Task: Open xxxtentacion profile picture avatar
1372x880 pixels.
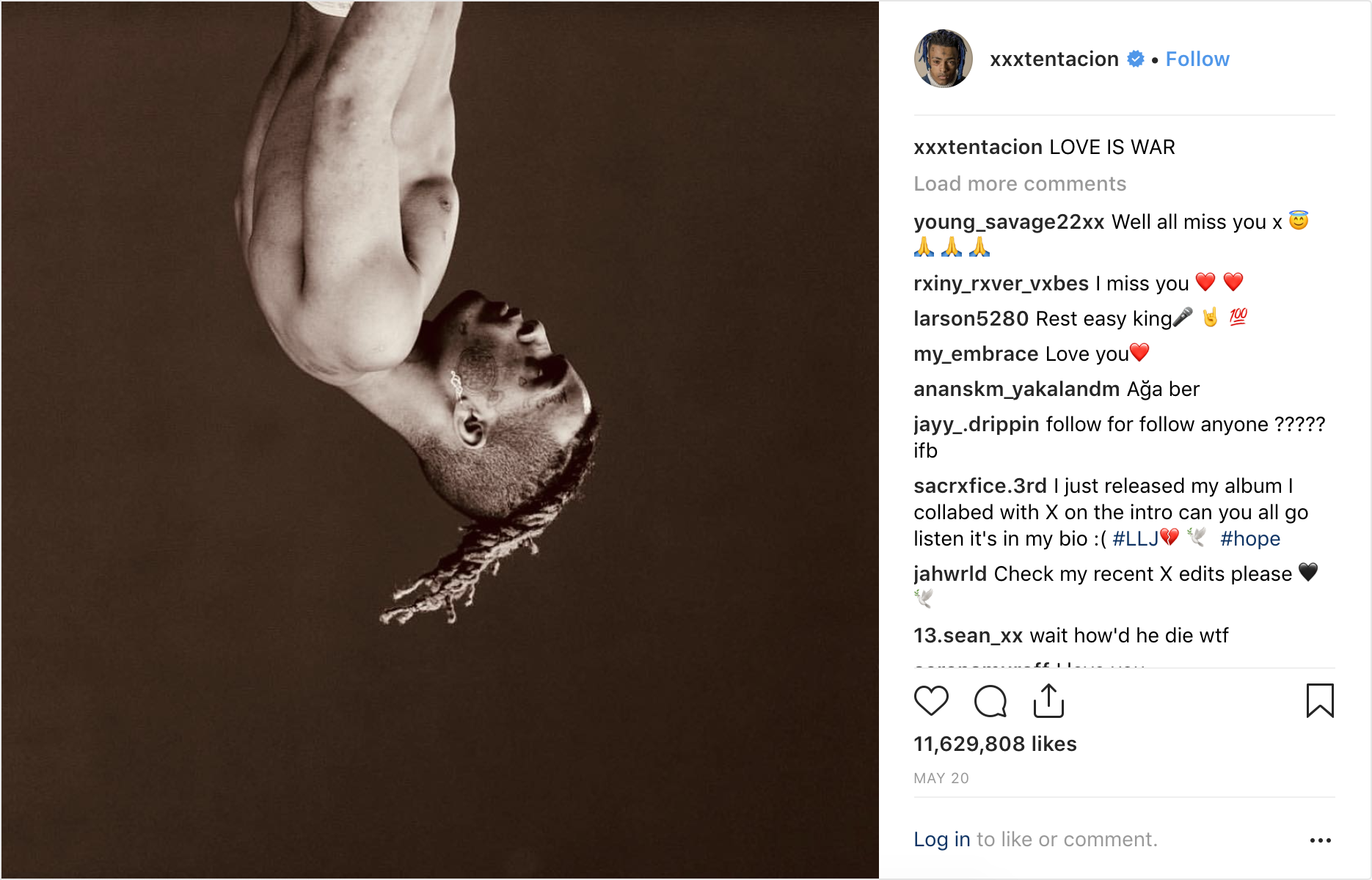Action: click(x=943, y=59)
